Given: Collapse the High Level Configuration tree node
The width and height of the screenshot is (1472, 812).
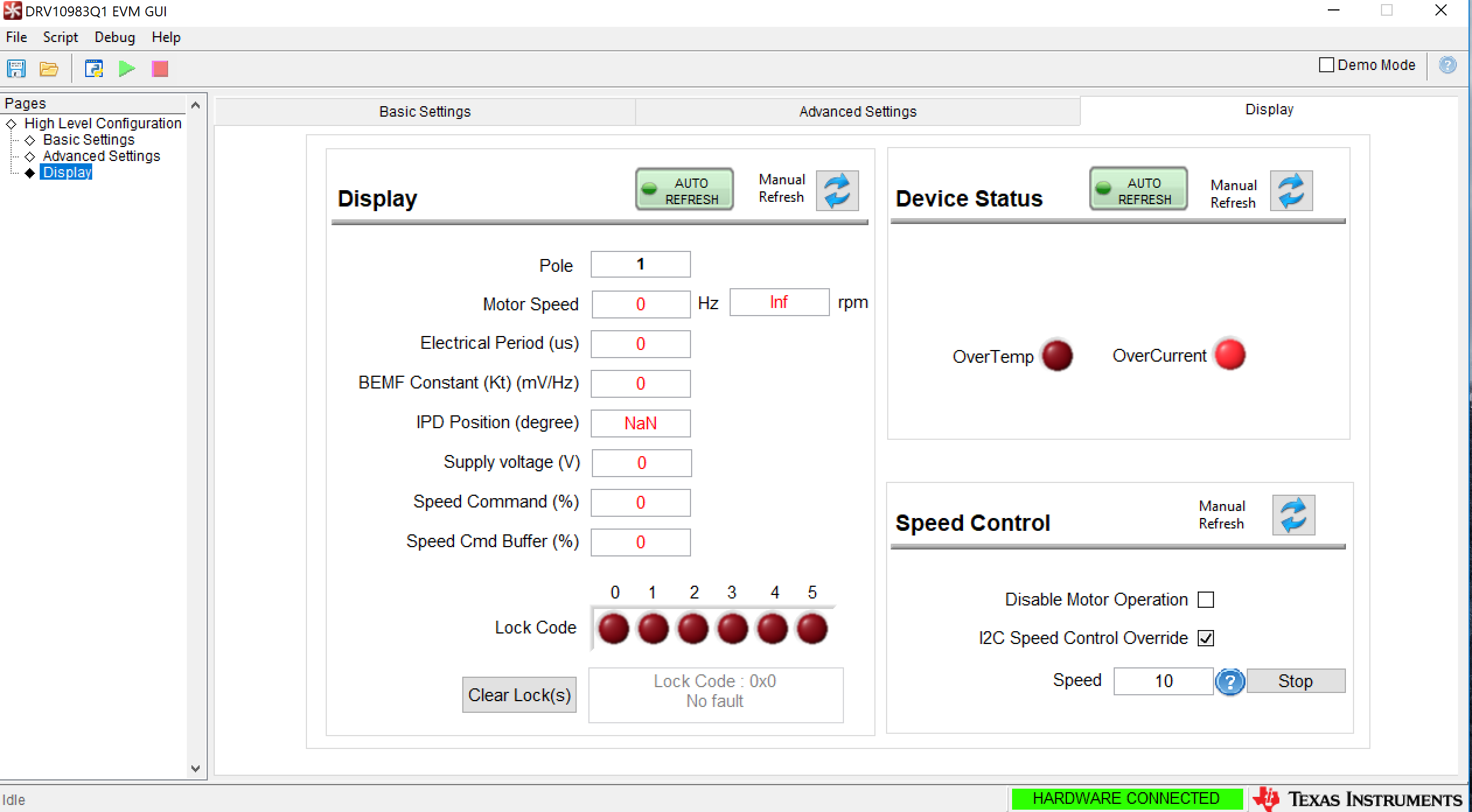Looking at the screenshot, I should click(x=11, y=124).
